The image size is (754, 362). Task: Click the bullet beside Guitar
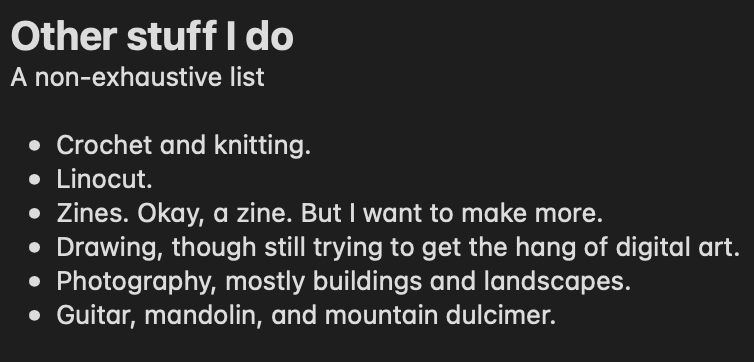(35, 316)
